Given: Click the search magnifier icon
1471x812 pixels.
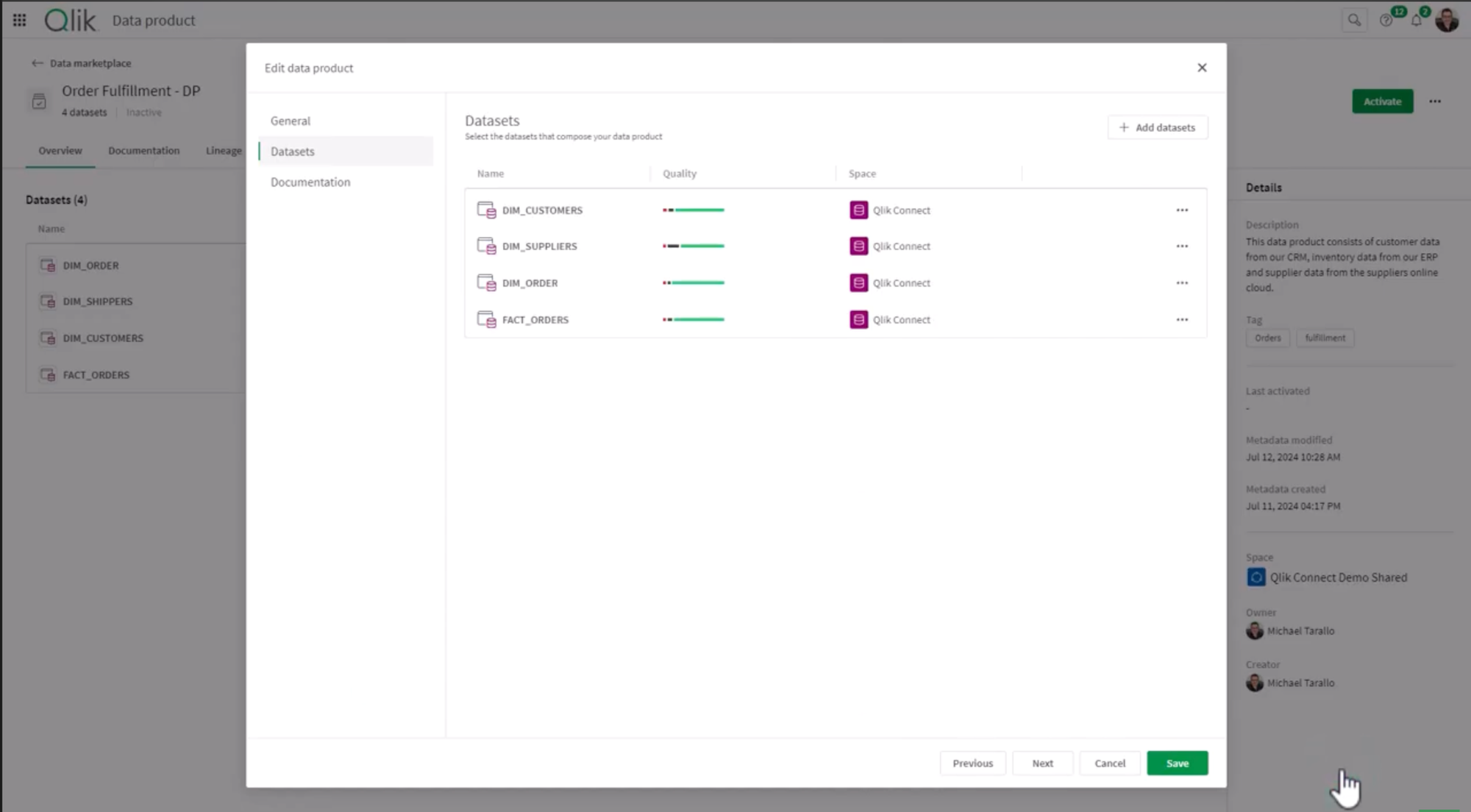Looking at the screenshot, I should (x=1353, y=21).
